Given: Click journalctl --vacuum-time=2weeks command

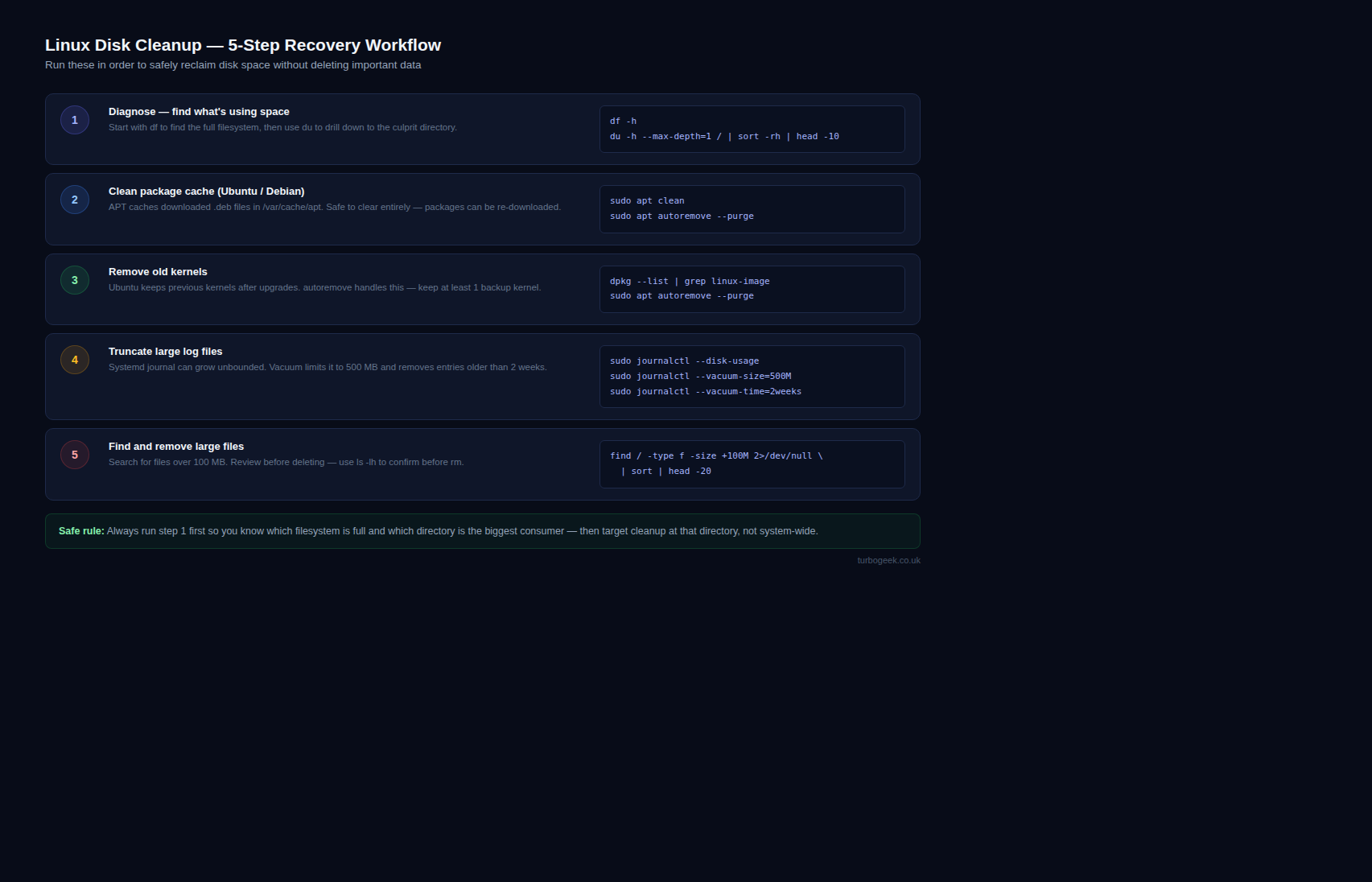Looking at the screenshot, I should click(706, 392).
